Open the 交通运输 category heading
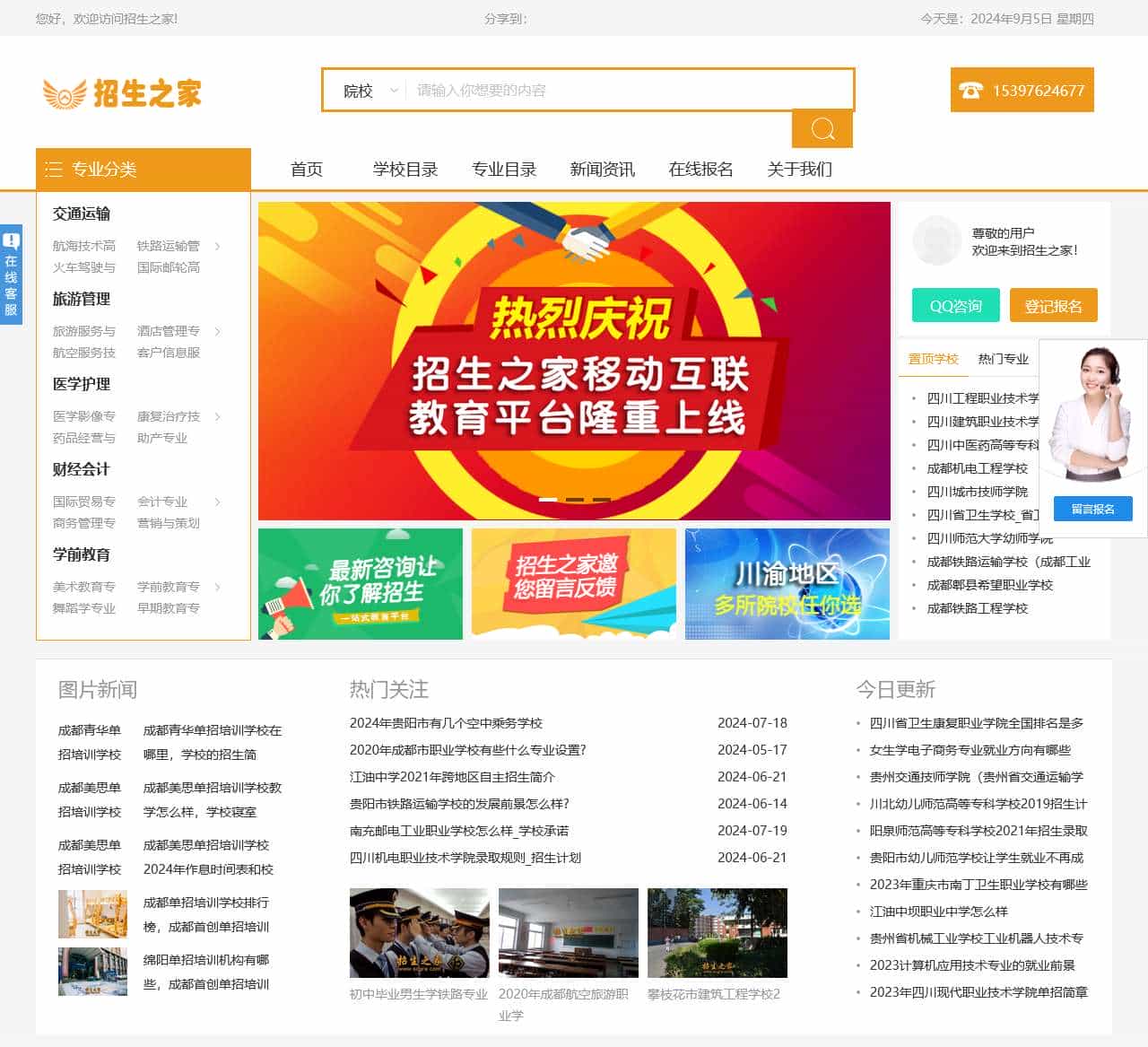1148x1047 pixels. click(82, 214)
